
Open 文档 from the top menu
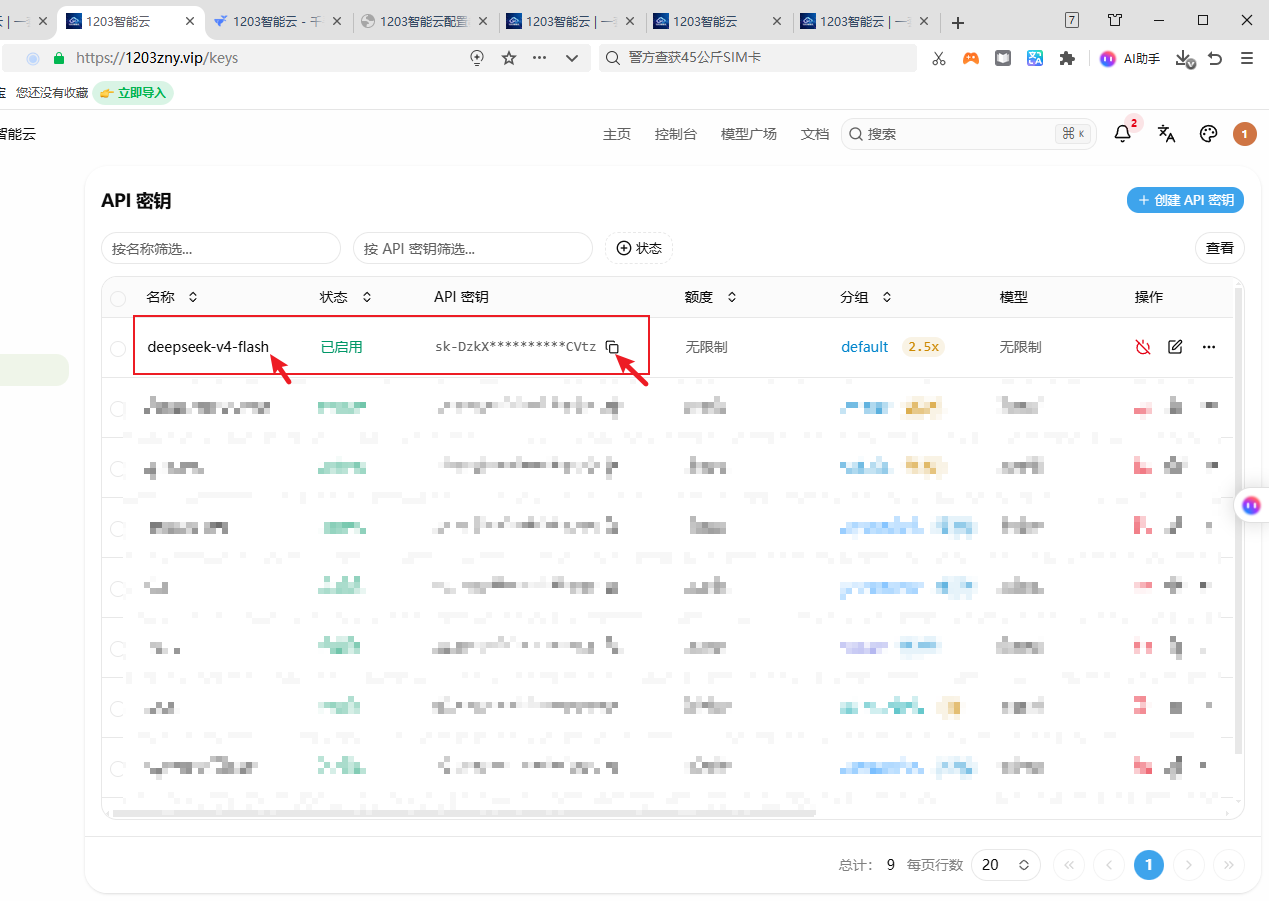click(x=815, y=134)
